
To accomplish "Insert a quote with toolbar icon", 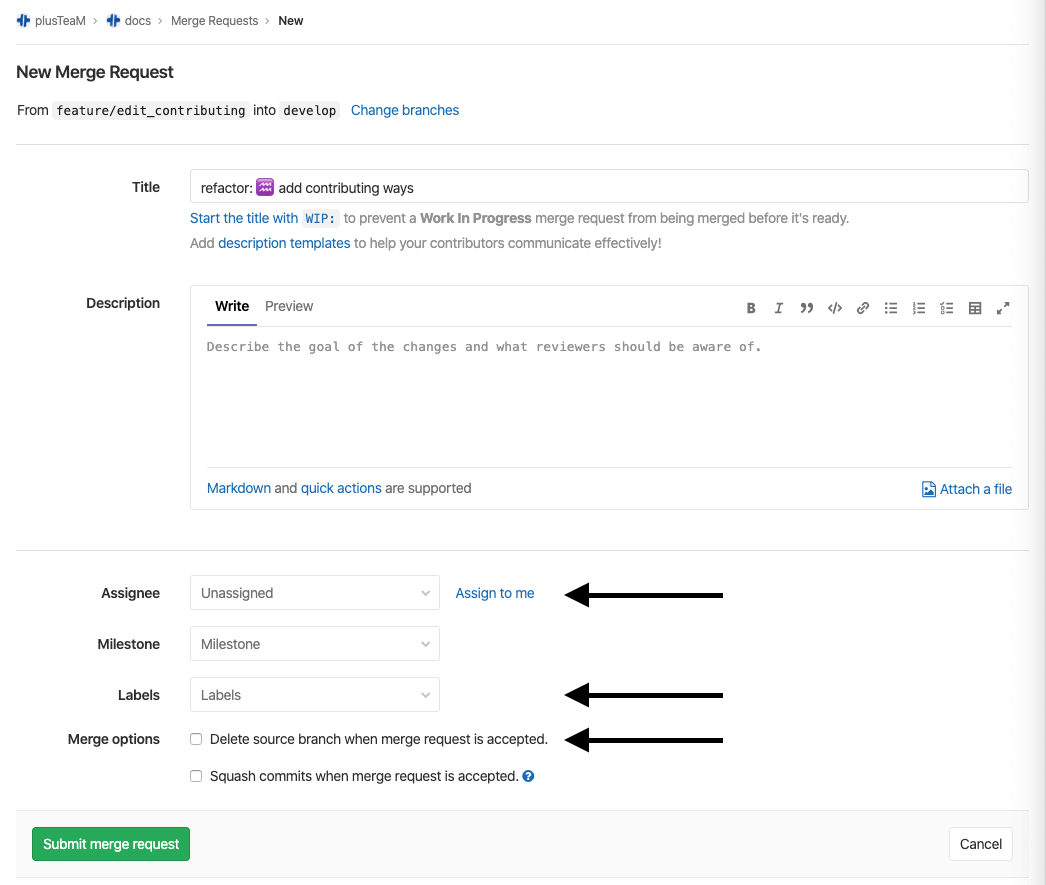I will click(x=806, y=308).
